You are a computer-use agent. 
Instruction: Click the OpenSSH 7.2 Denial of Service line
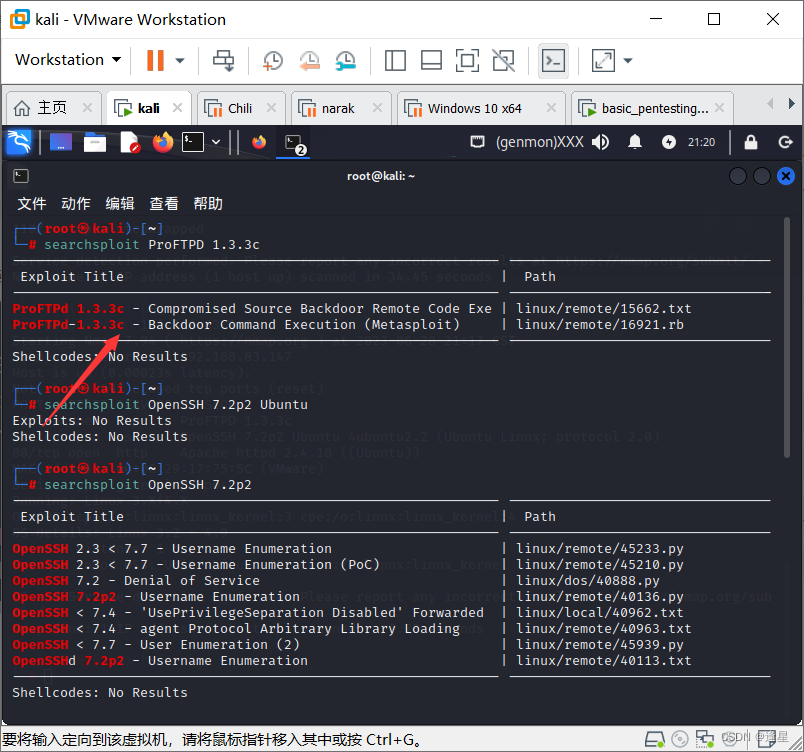pyautogui.click(x=136, y=580)
